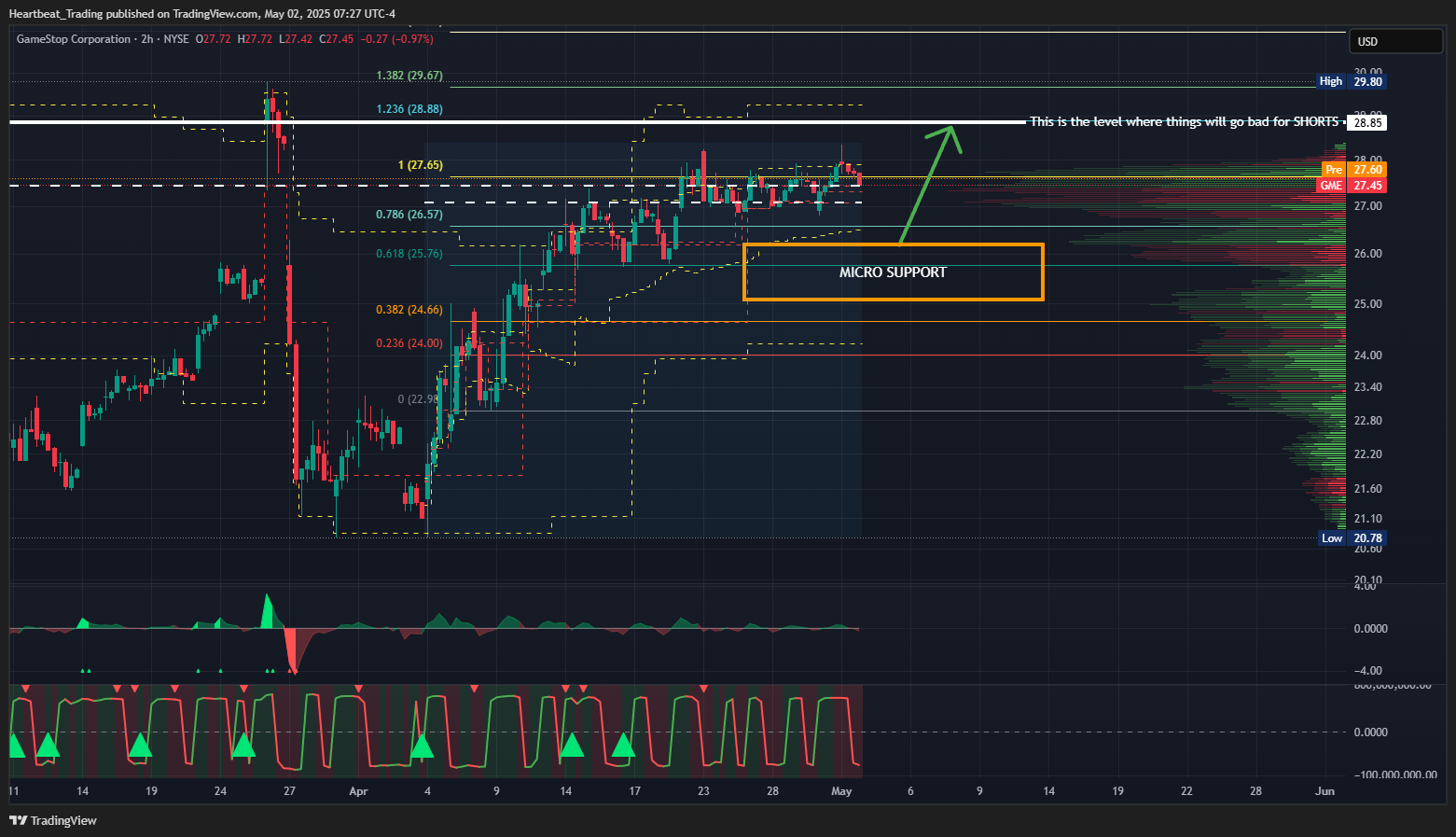
Task: Click the close value C27.45
Action: pyautogui.click(x=337, y=39)
